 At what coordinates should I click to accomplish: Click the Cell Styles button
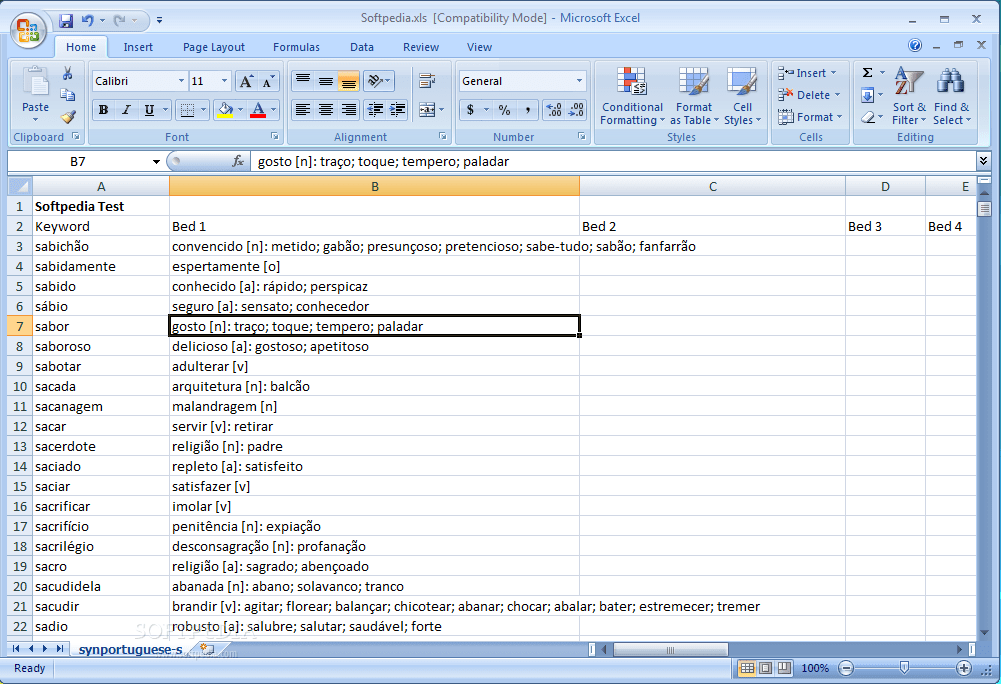pyautogui.click(x=741, y=97)
